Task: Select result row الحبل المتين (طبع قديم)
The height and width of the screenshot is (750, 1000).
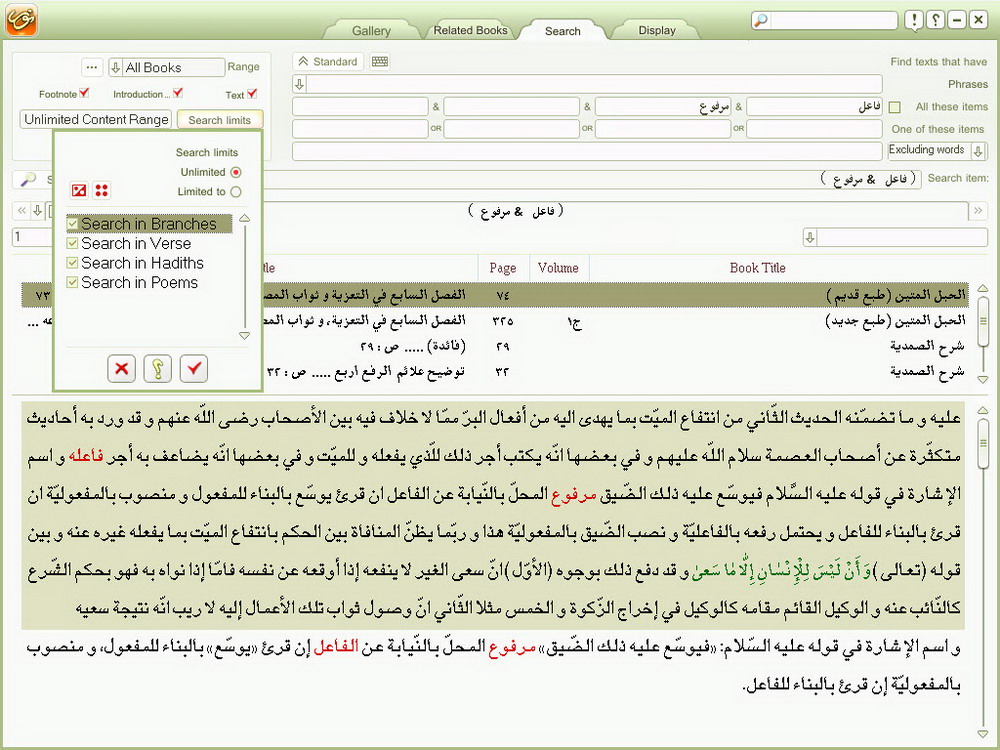Action: [495, 295]
